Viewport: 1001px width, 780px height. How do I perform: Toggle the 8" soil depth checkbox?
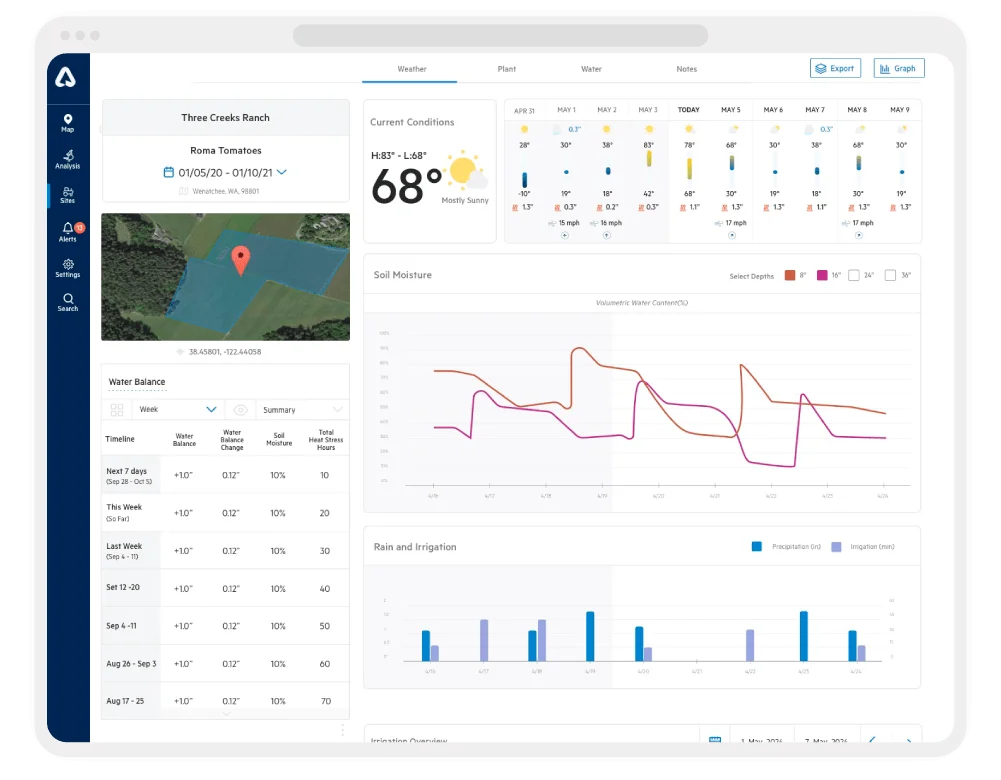[x=790, y=275]
